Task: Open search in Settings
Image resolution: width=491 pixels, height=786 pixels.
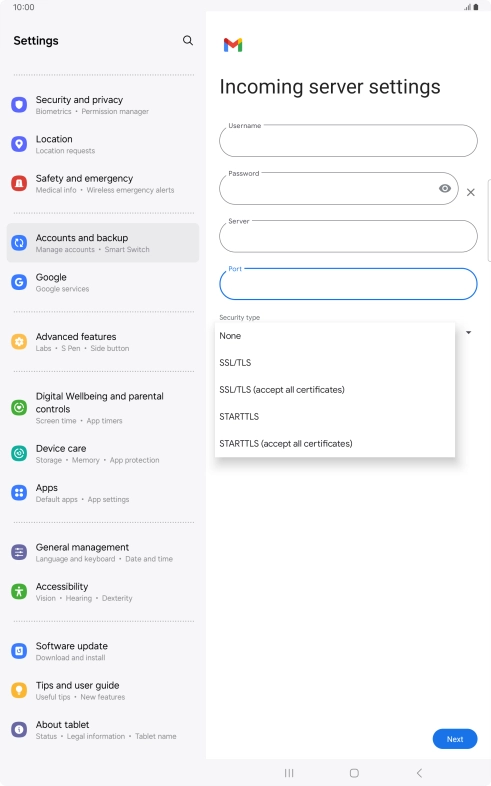Action: coord(188,41)
